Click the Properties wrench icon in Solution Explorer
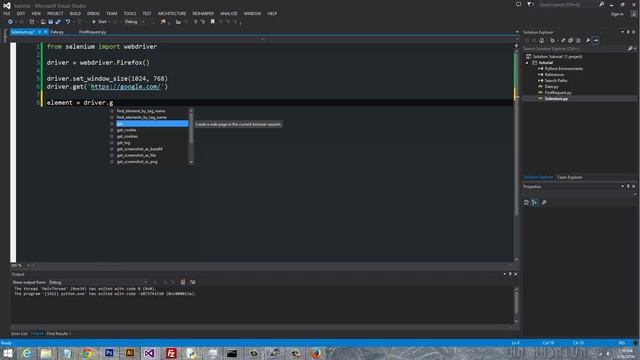This screenshot has width=640, height=360. (588, 40)
